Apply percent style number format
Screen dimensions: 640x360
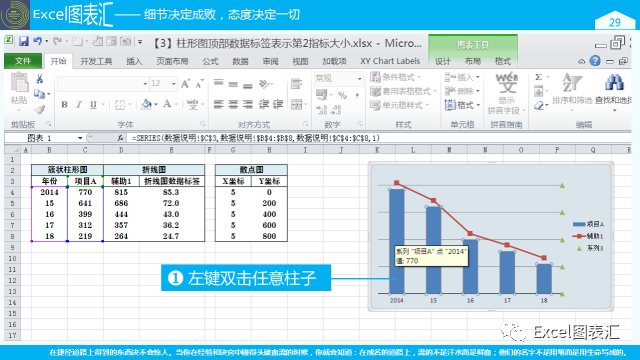coord(342,96)
